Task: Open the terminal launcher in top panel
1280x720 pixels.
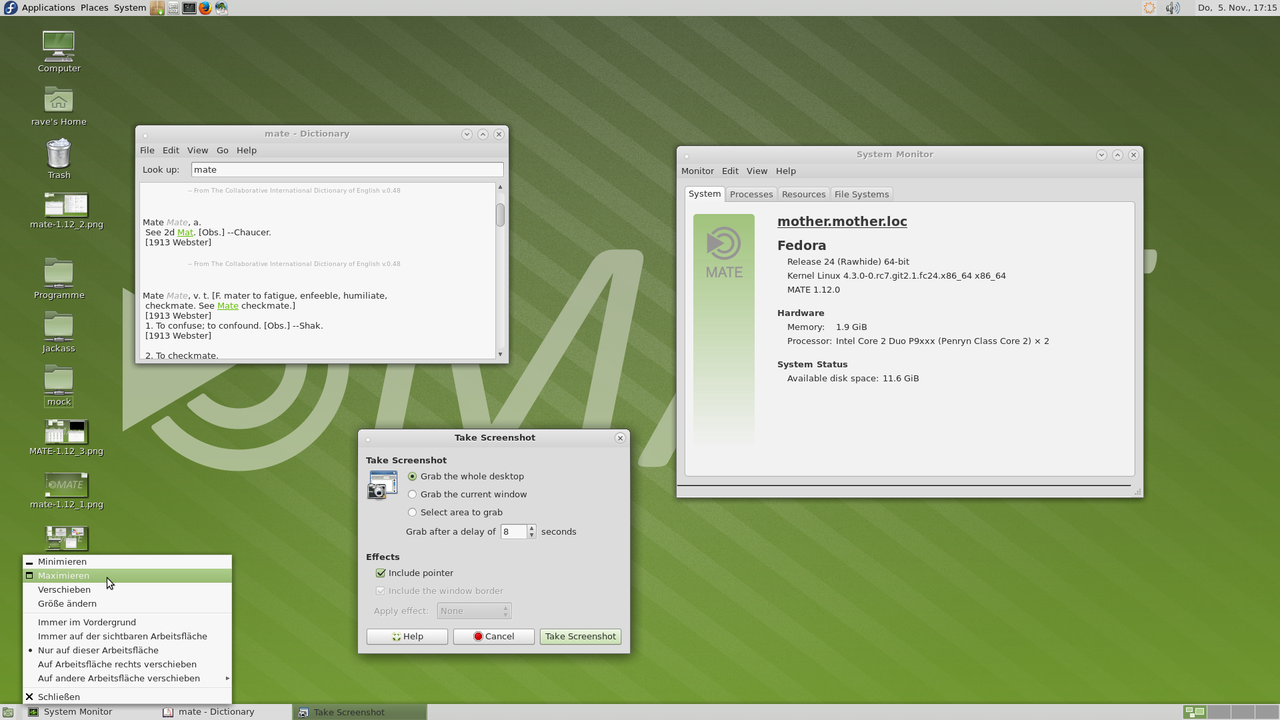Action: (x=190, y=8)
